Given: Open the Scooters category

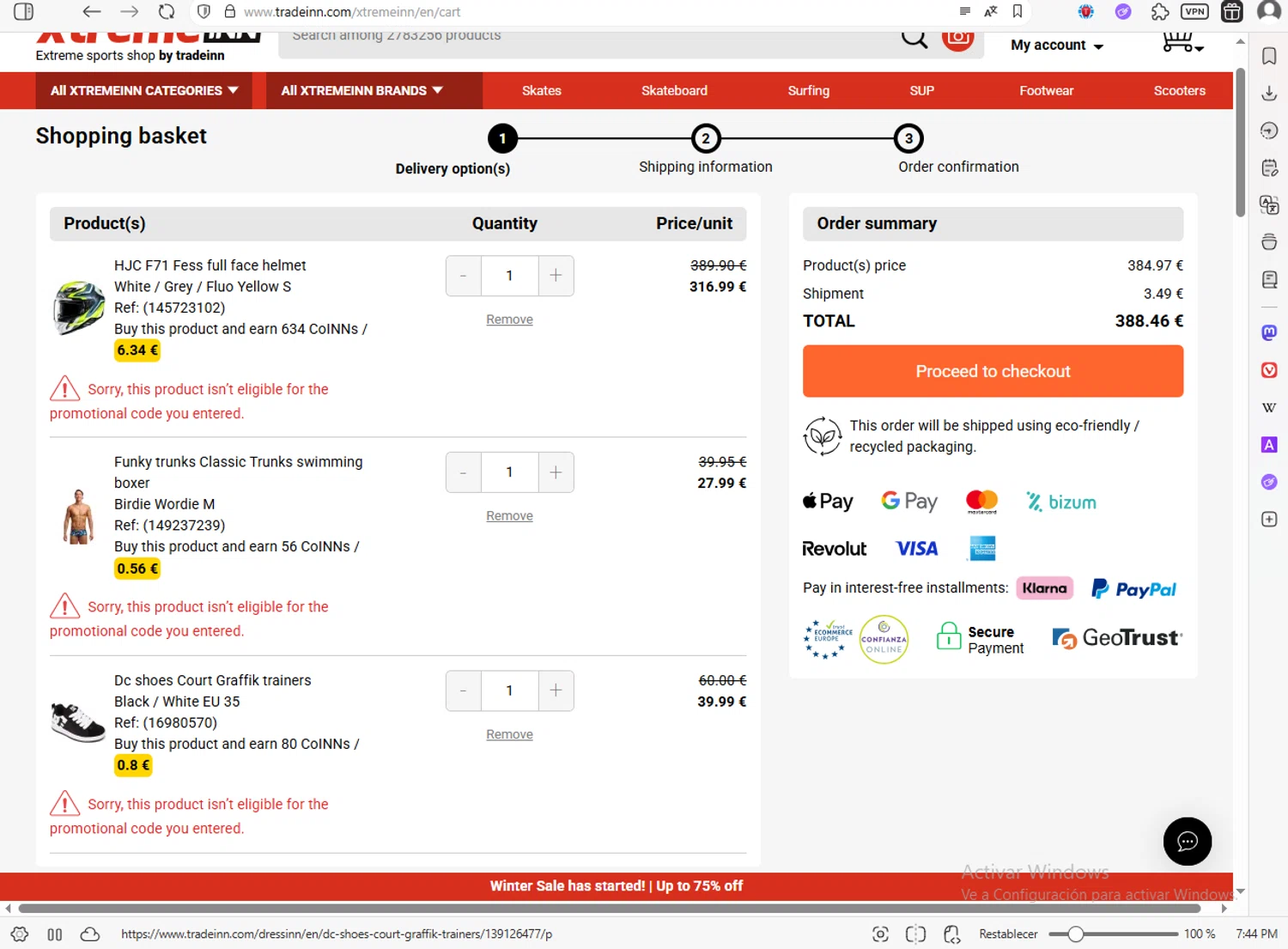Looking at the screenshot, I should point(1180,90).
